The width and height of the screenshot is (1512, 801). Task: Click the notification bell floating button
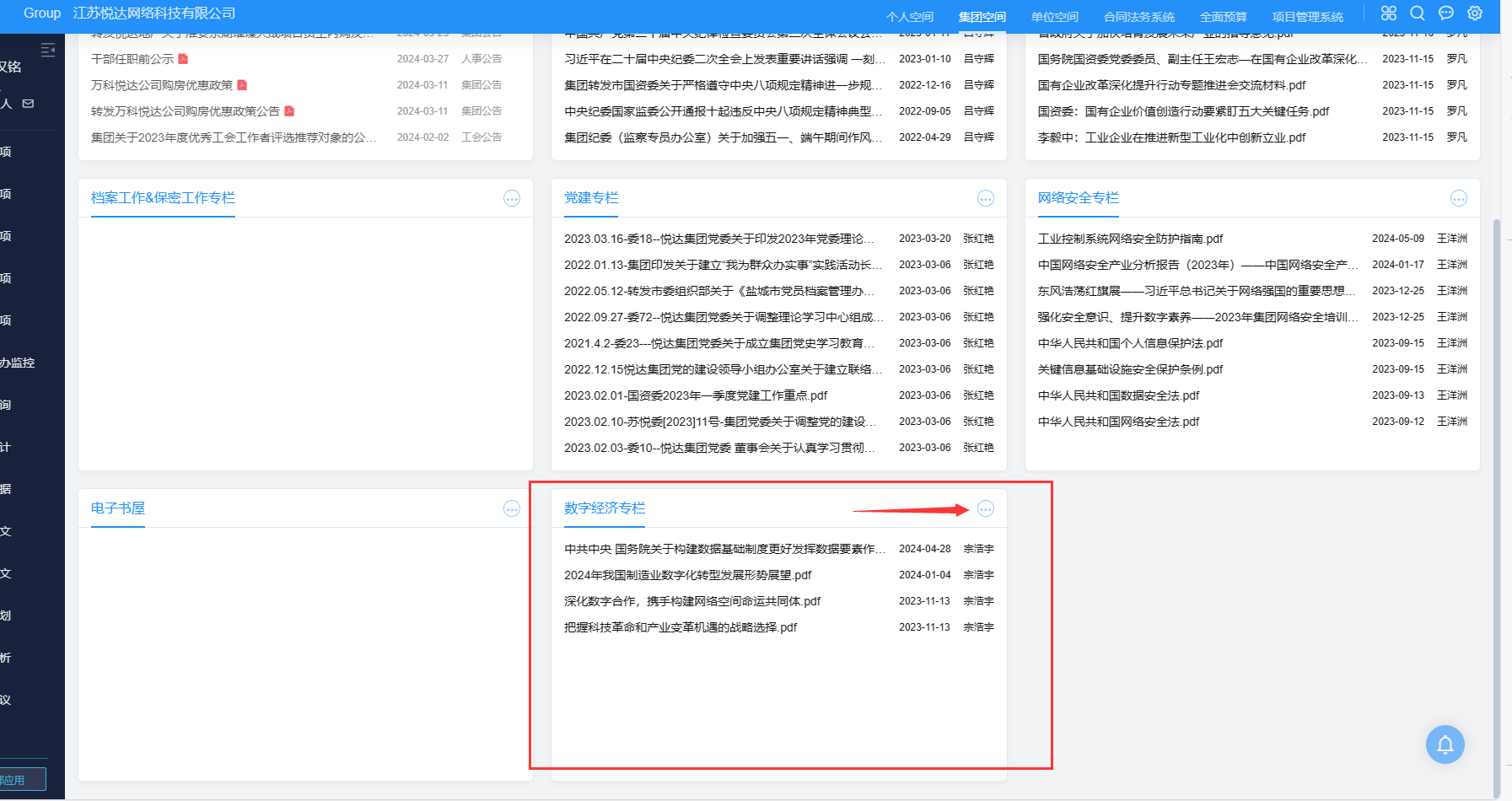(1445, 745)
